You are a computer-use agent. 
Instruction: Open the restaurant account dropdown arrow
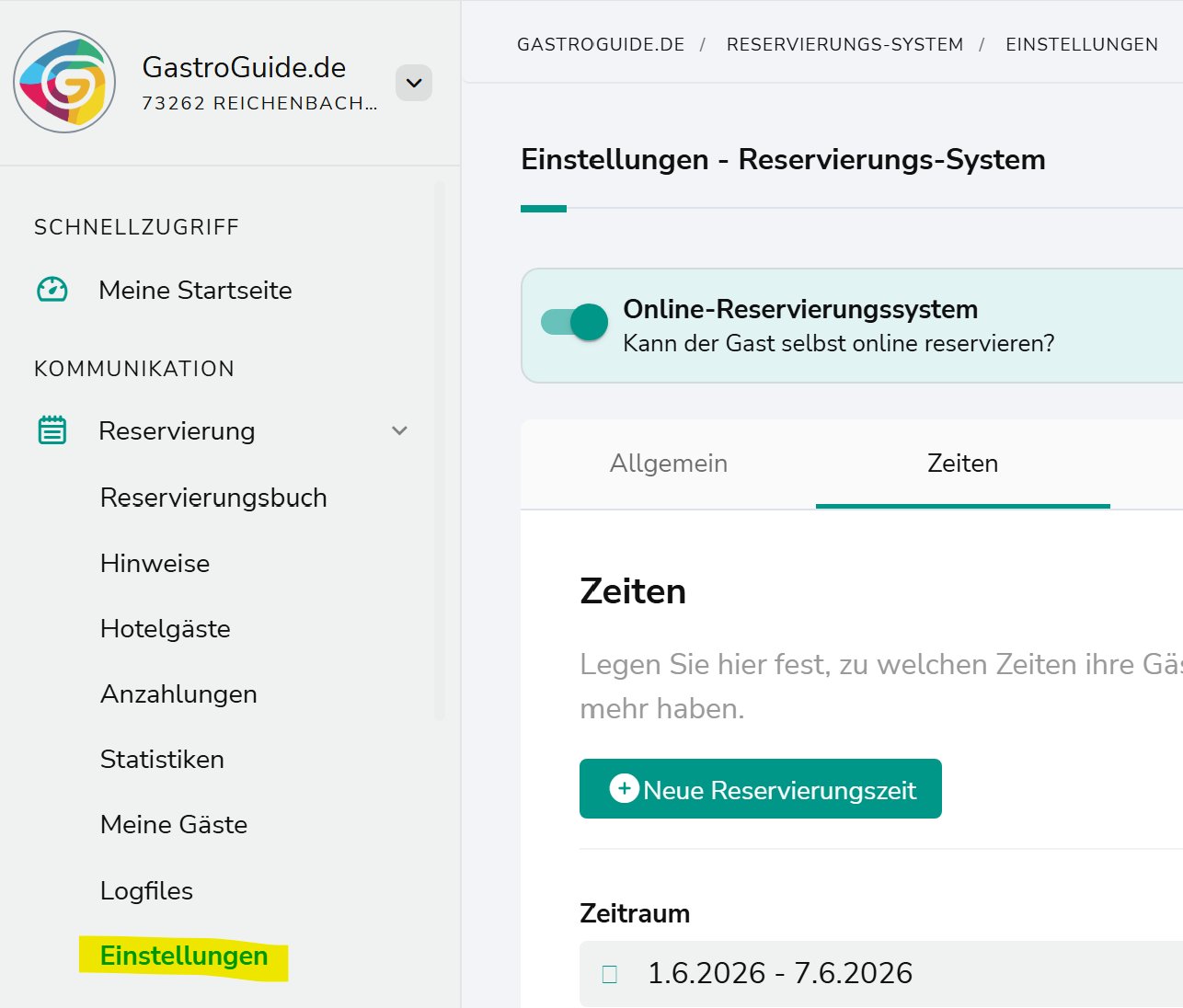(414, 83)
